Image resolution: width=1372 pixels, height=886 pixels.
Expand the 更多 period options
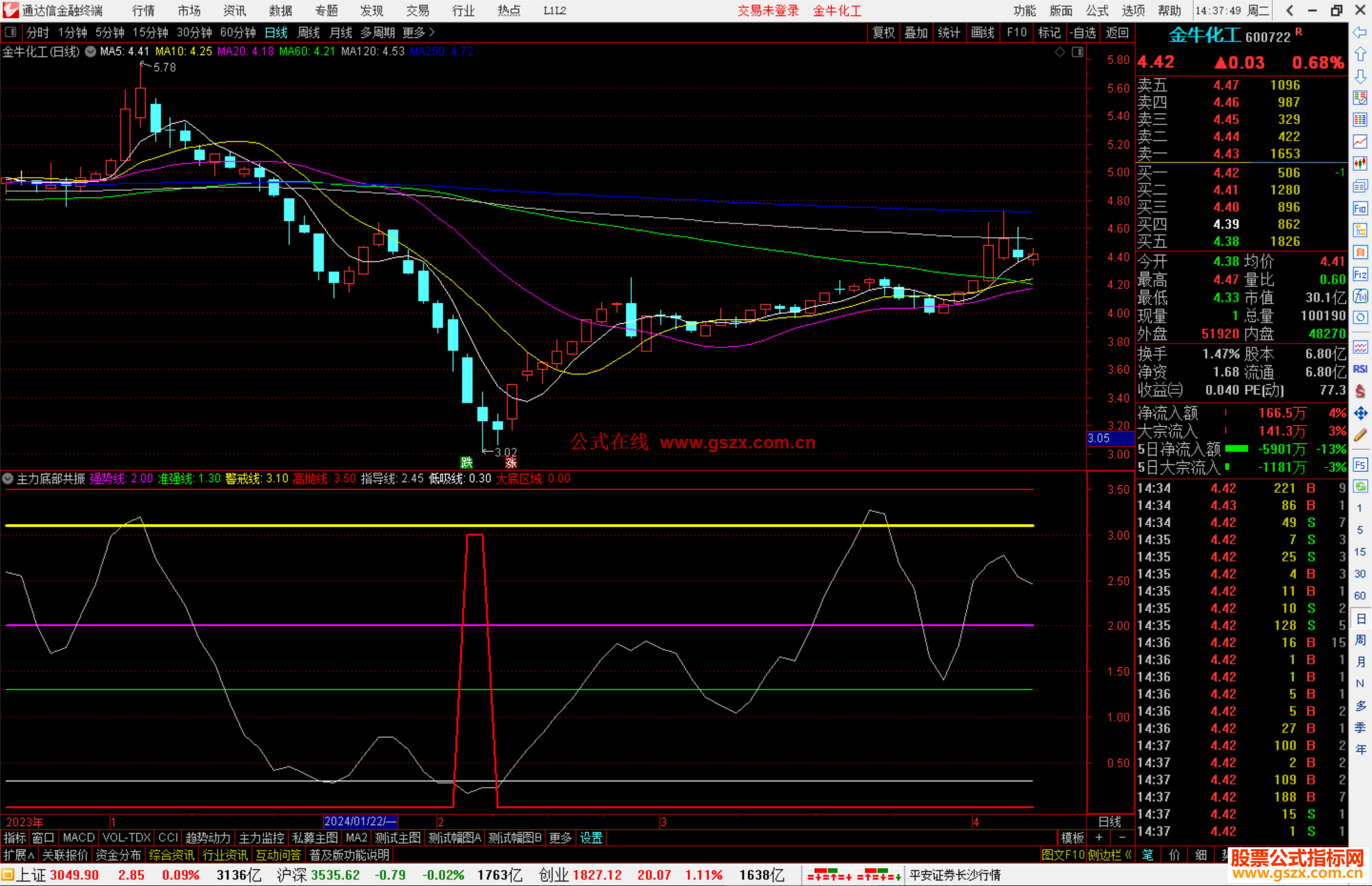(418, 32)
